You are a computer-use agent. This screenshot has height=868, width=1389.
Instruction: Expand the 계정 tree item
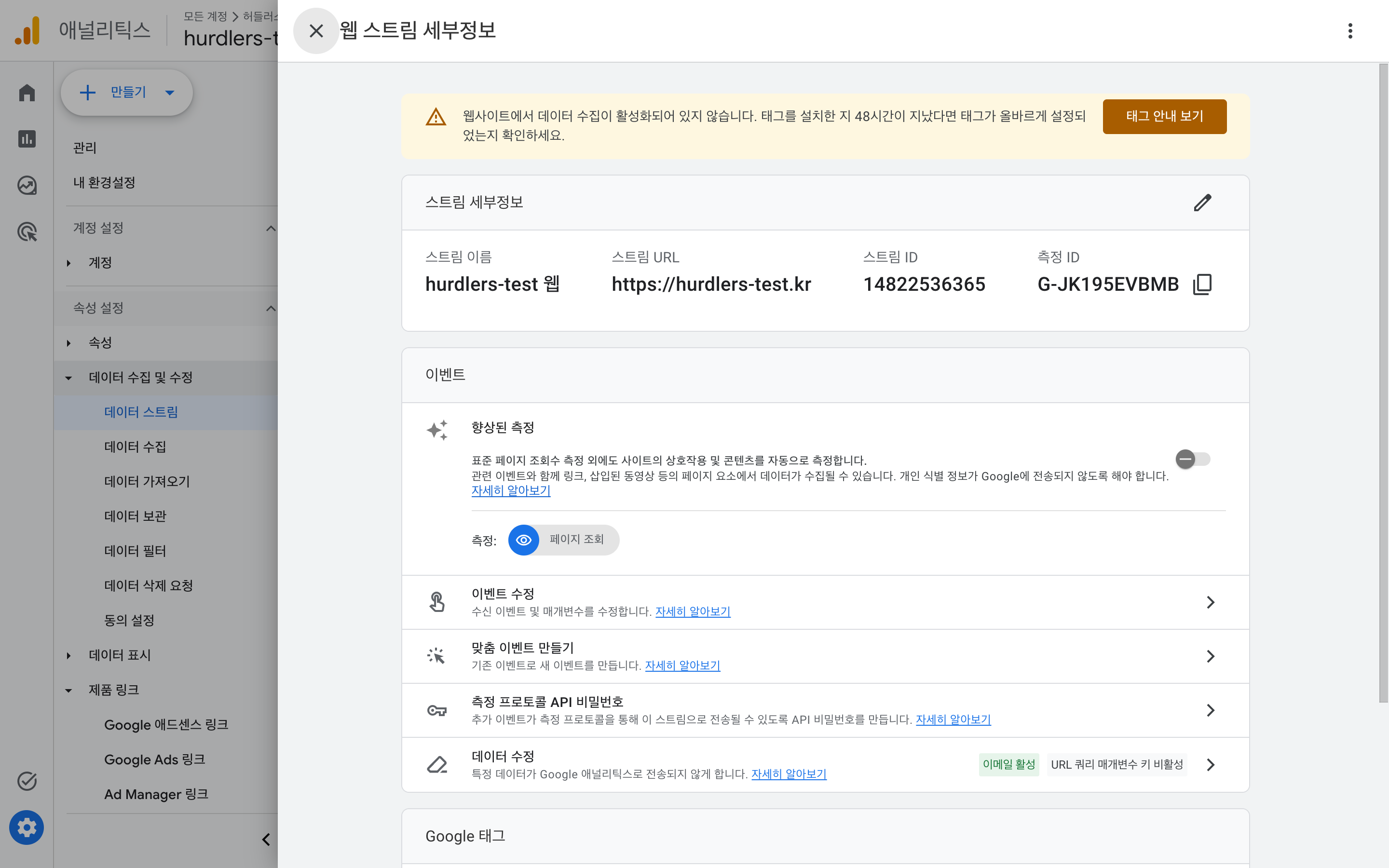68,263
